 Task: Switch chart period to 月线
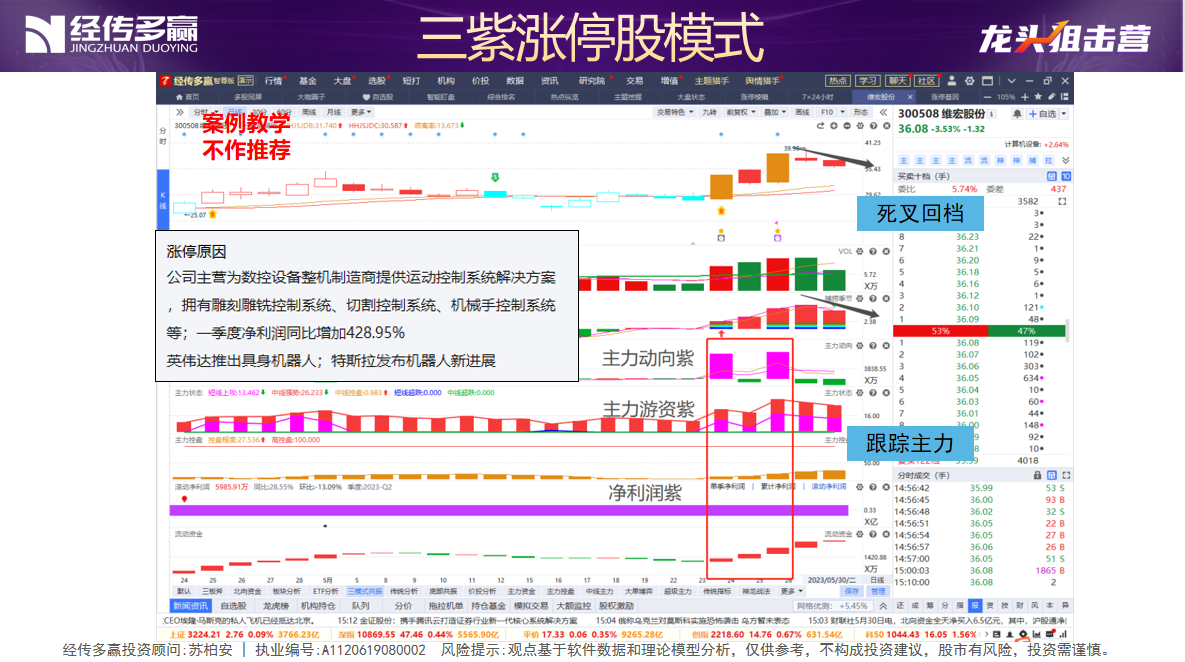tap(333, 113)
